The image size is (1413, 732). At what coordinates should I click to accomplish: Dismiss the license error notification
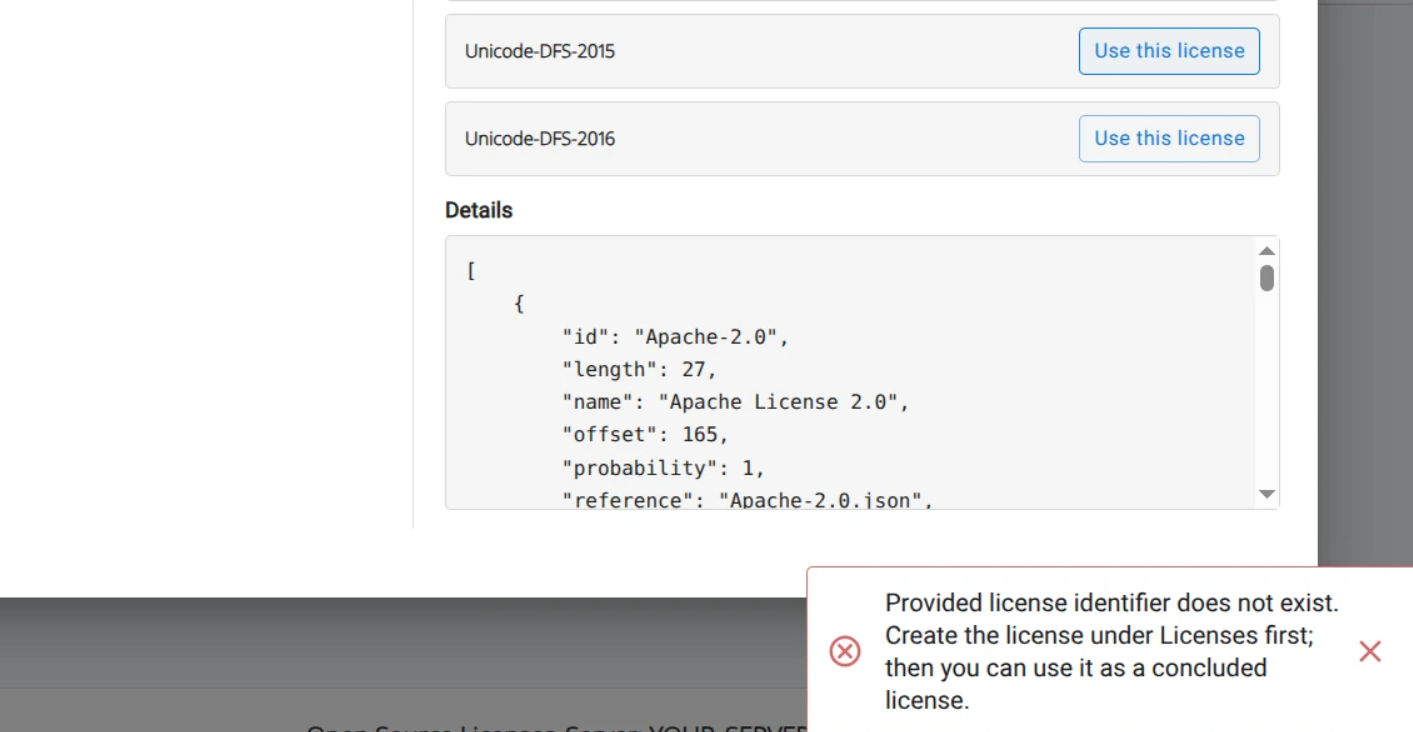1370,652
